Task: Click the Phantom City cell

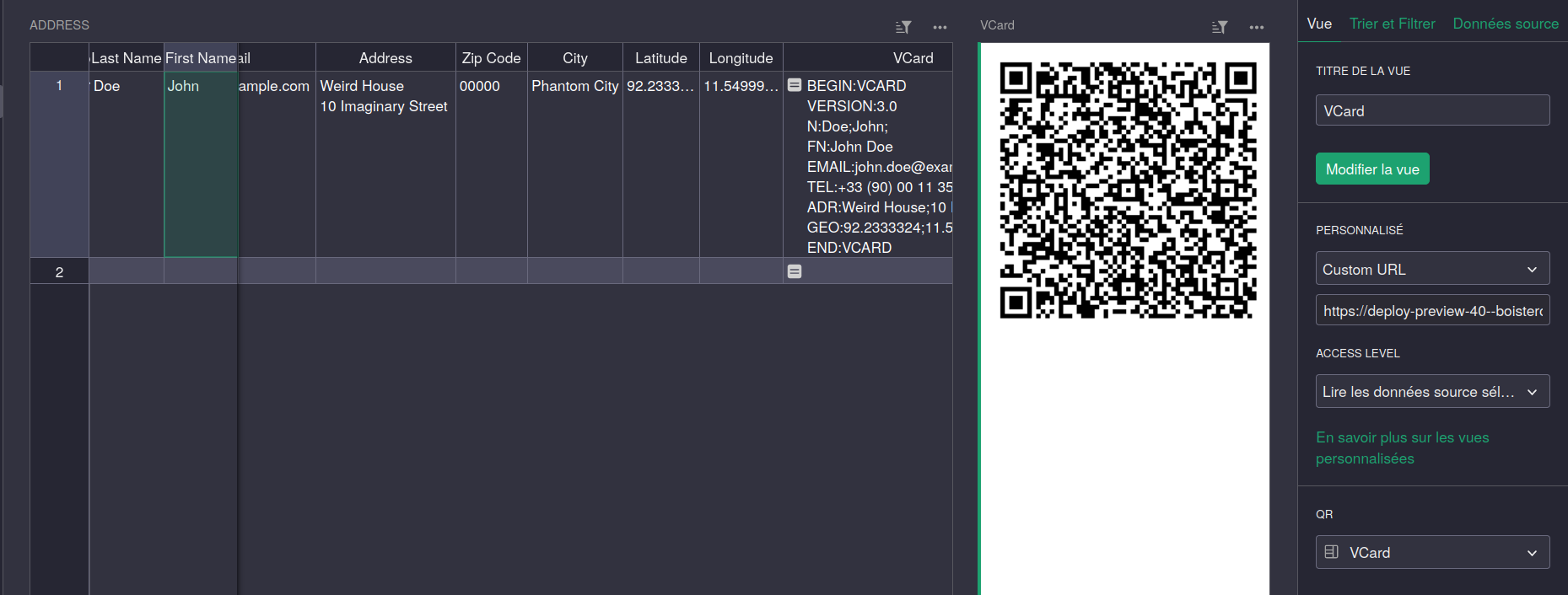Action: pyautogui.click(x=574, y=86)
